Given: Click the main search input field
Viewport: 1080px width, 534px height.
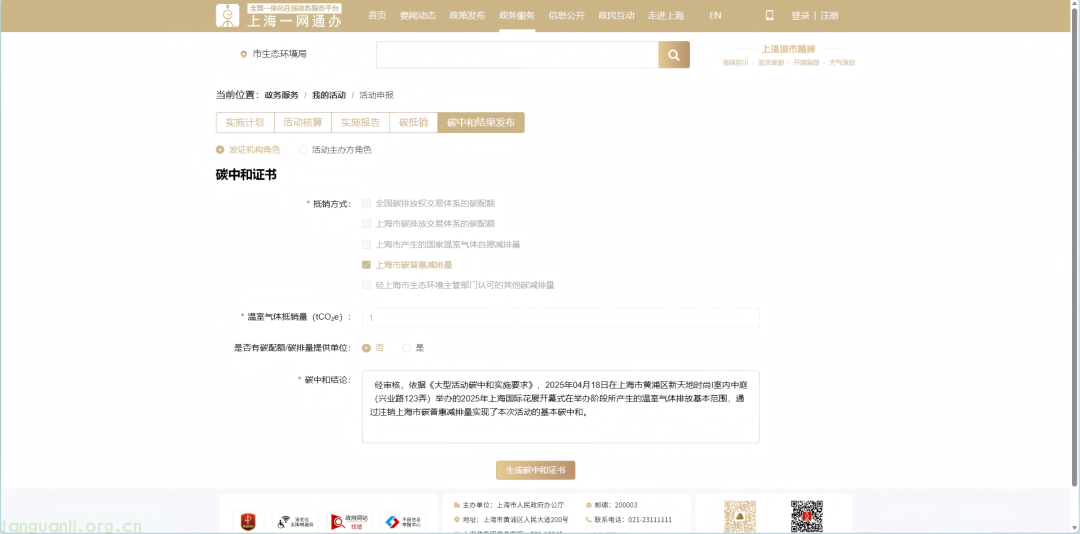Looking at the screenshot, I should click(x=517, y=54).
